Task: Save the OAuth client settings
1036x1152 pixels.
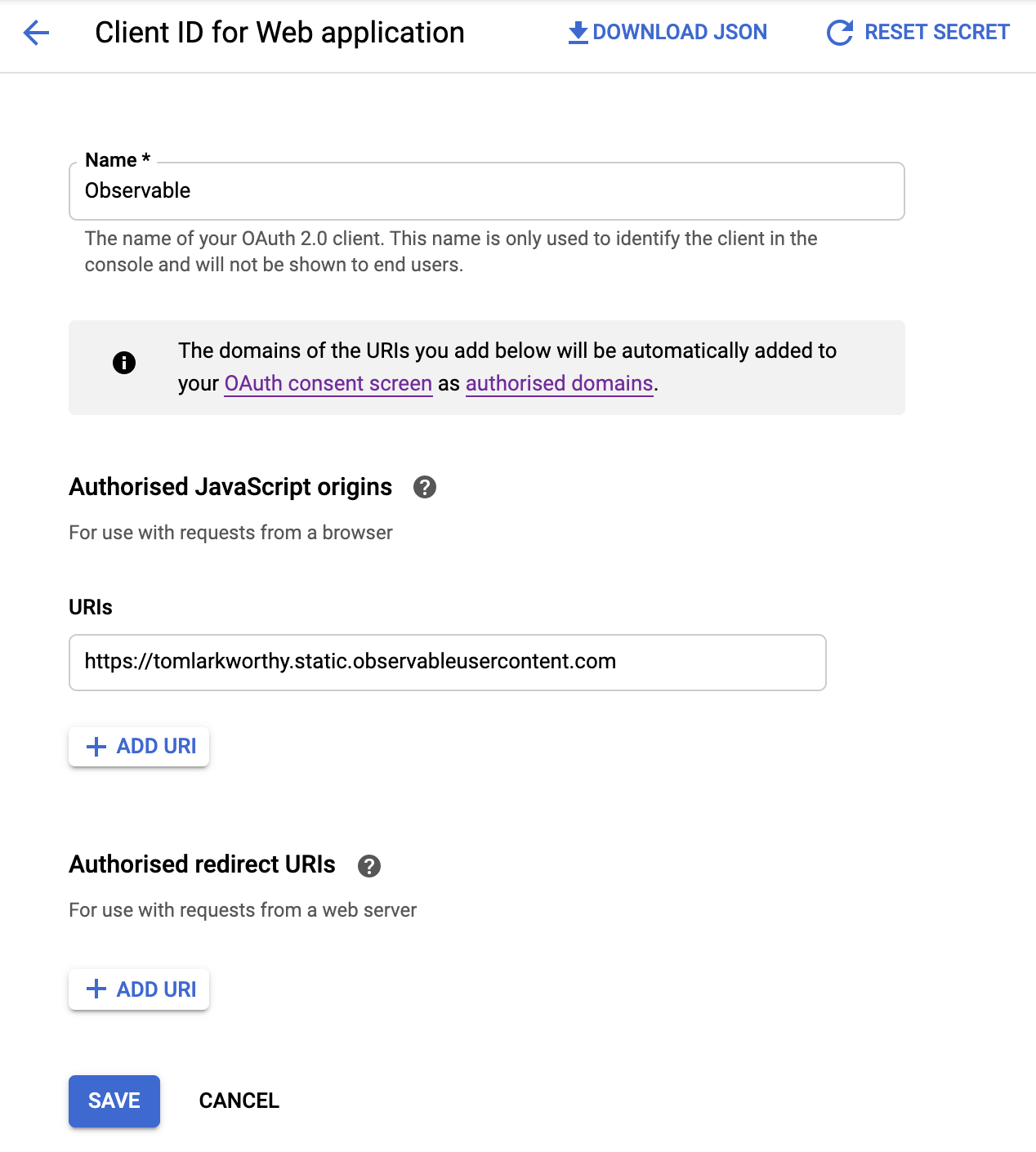Action: [x=114, y=1101]
